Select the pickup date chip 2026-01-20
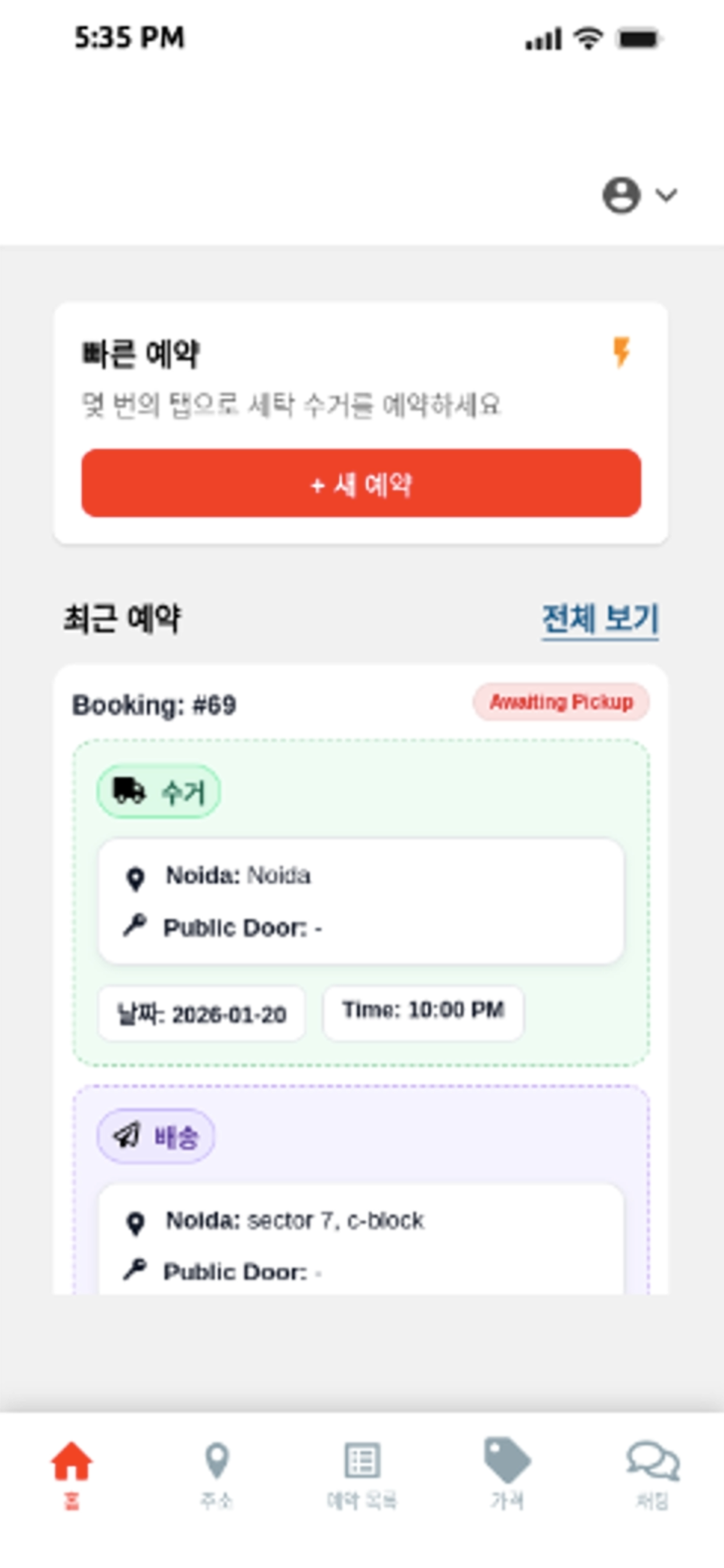Viewport: 724px width, 1568px height. point(202,1014)
